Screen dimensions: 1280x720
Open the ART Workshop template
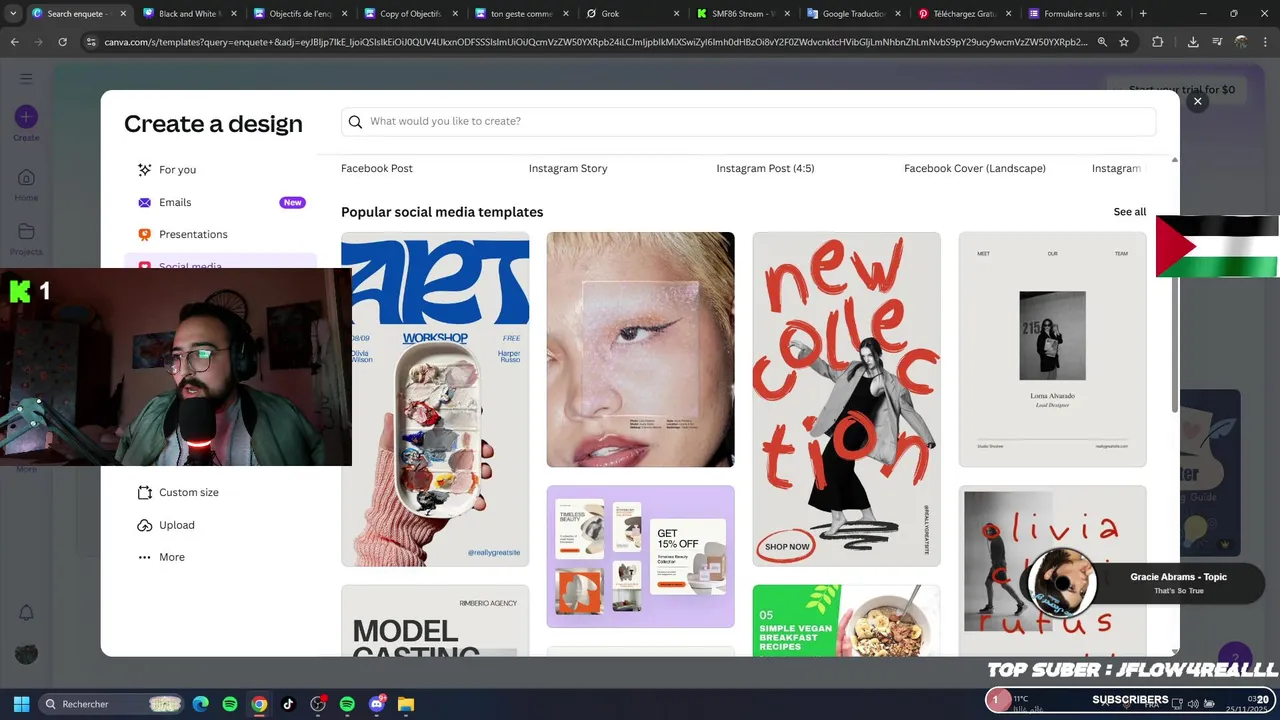tap(435, 399)
